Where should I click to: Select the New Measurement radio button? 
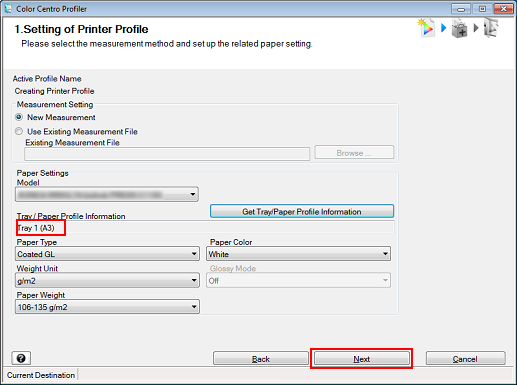click(19, 117)
